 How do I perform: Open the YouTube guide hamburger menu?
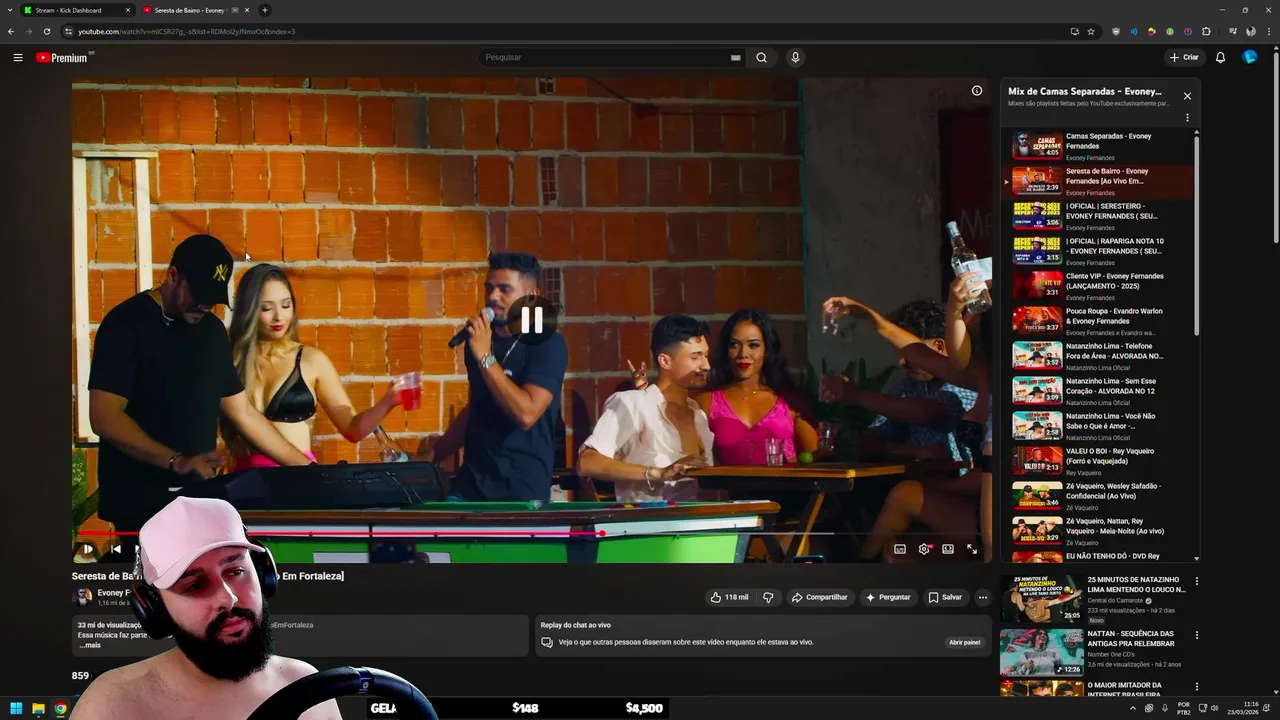17,57
